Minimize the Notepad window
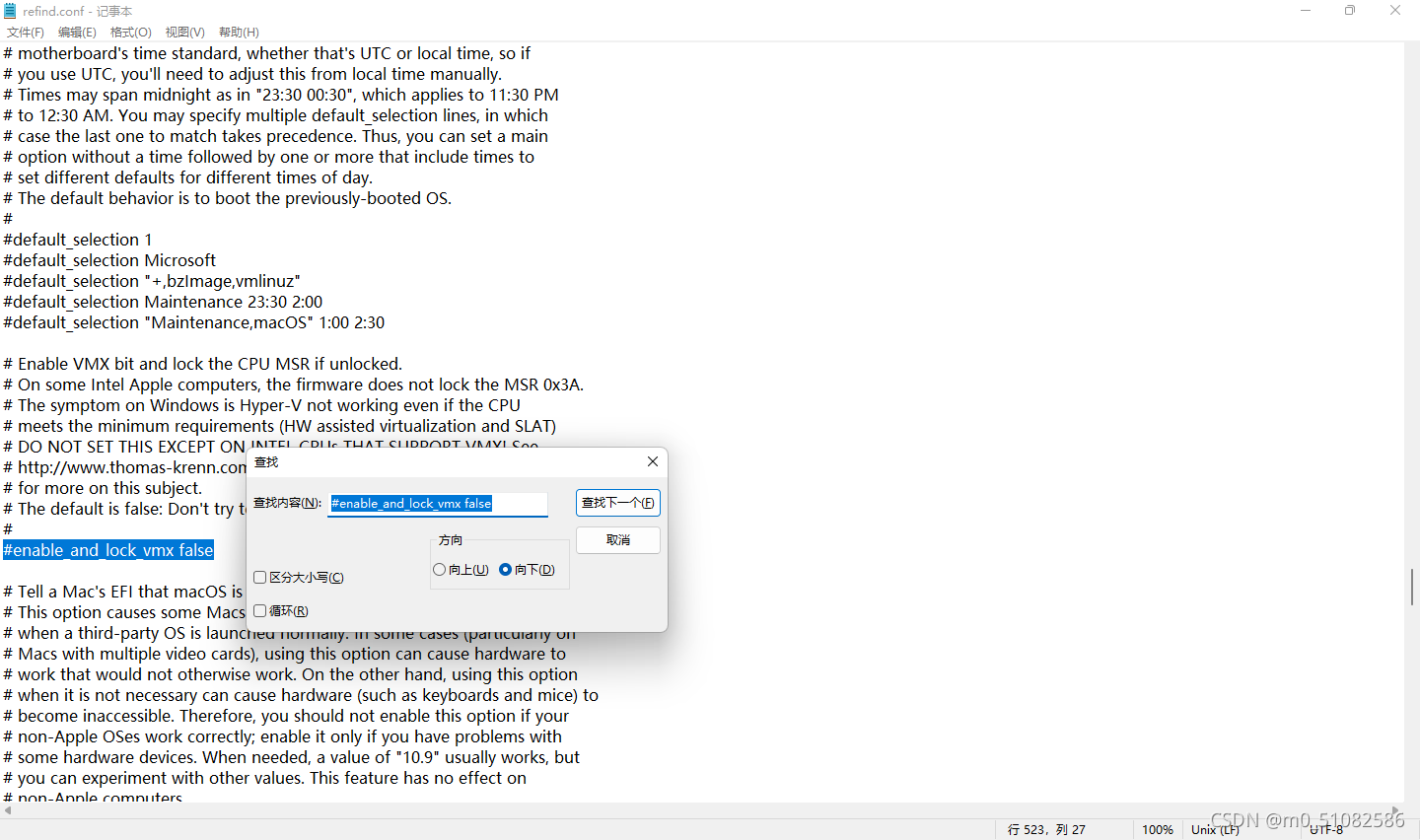The image size is (1420, 840). [1306, 11]
